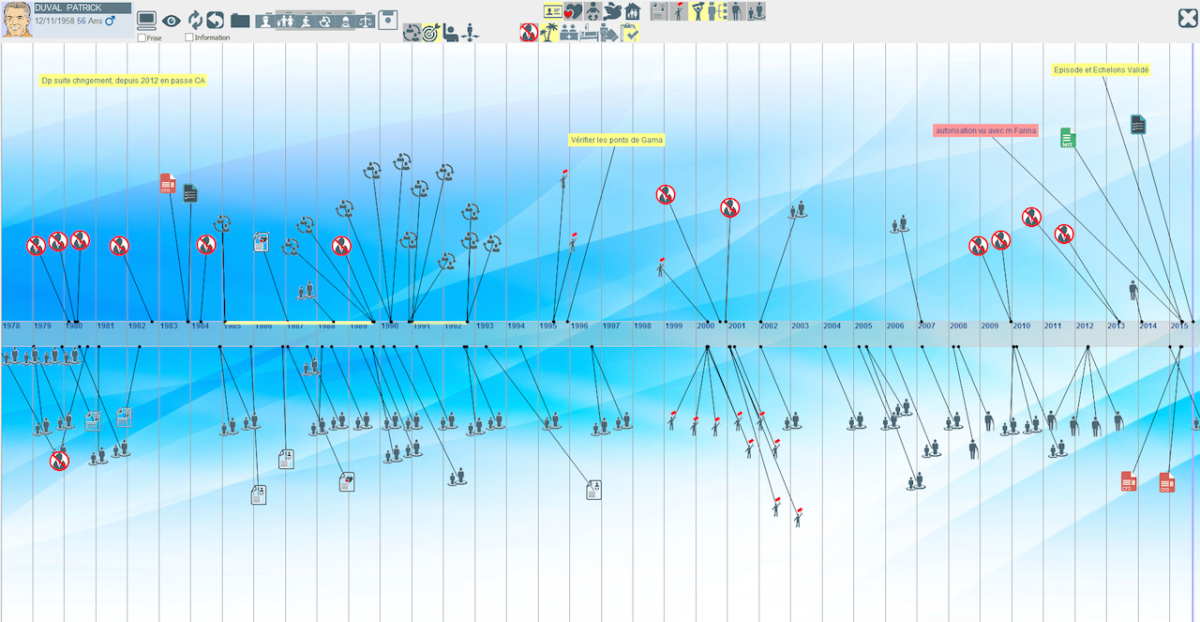Viewport: 1200px width, 622px height.
Task: Click the house with family icon
Action: pyautogui.click(x=632, y=11)
